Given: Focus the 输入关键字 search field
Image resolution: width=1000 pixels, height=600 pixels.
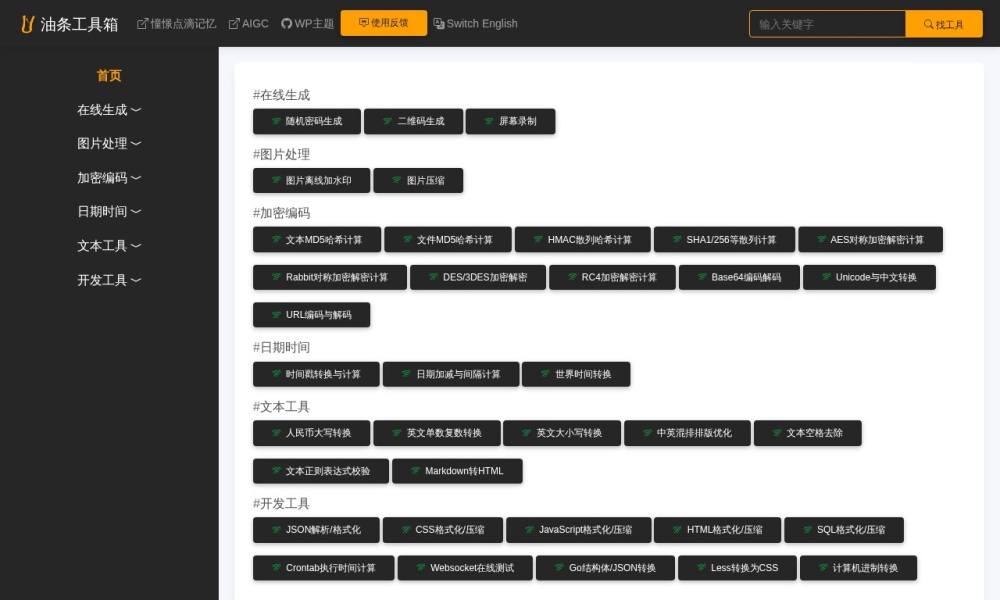Looking at the screenshot, I should point(826,24).
